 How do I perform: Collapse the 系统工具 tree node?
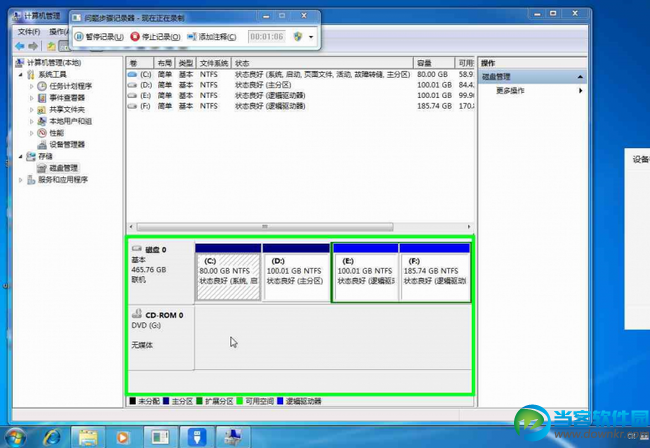click(x=21, y=75)
